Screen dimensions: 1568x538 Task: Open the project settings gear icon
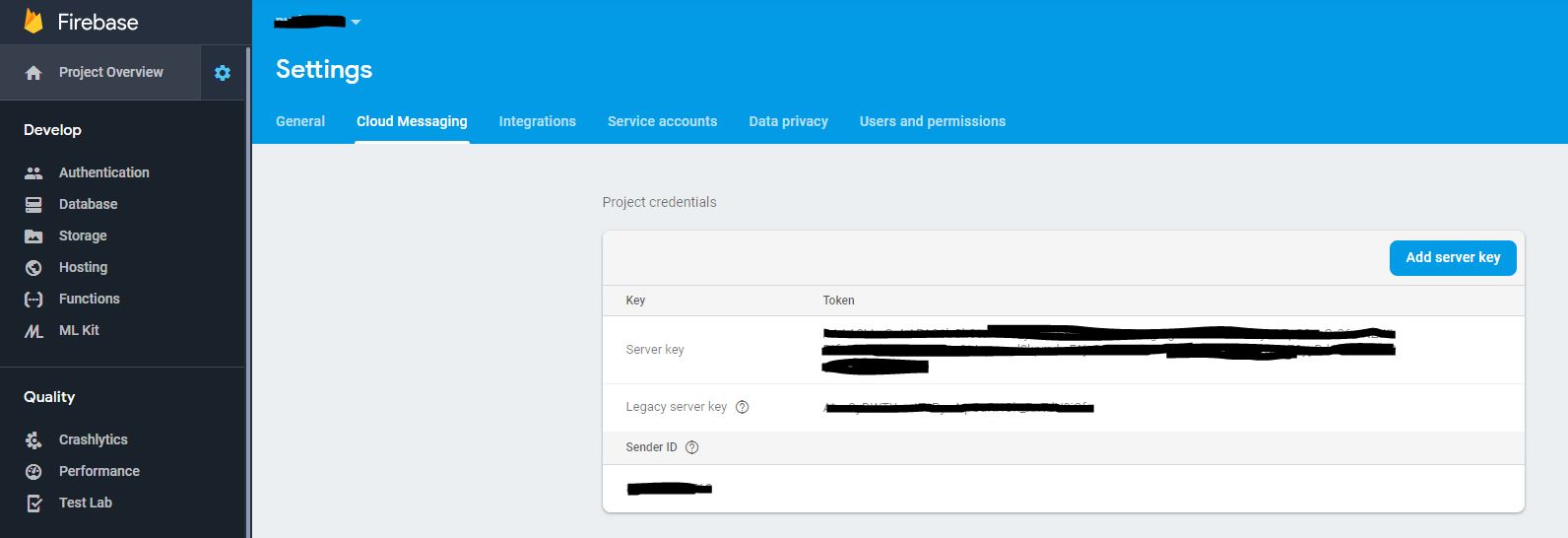point(223,73)
